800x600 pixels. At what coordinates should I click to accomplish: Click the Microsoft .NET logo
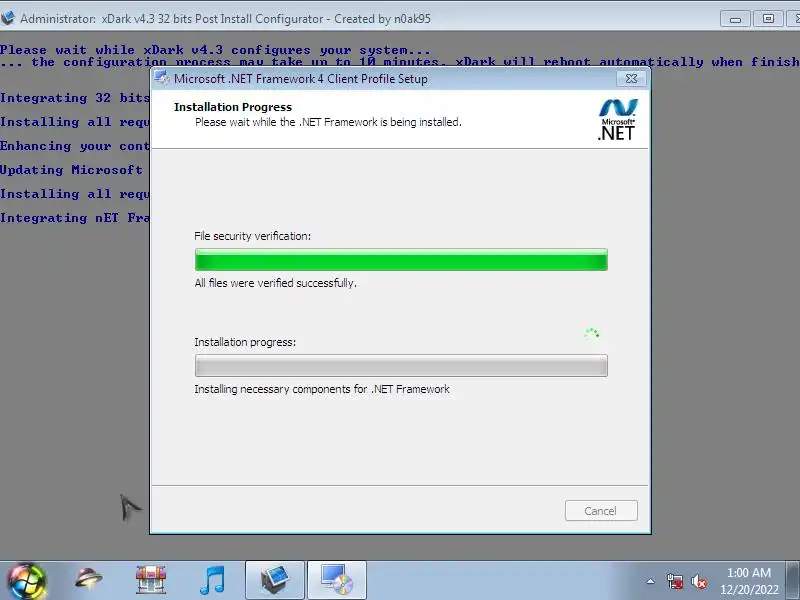[617, 120]
